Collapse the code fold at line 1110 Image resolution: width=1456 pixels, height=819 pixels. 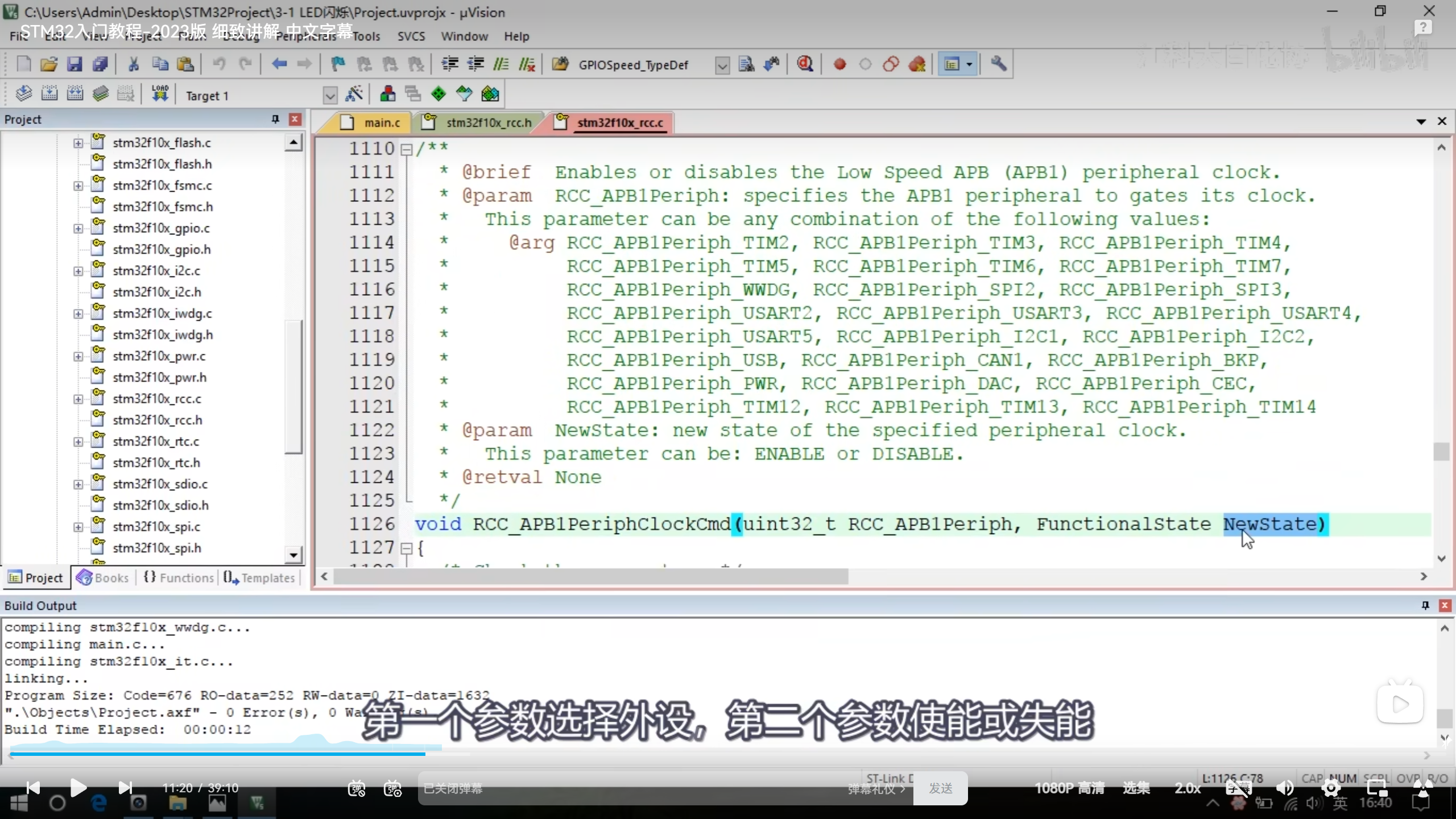tap(406, 150)
